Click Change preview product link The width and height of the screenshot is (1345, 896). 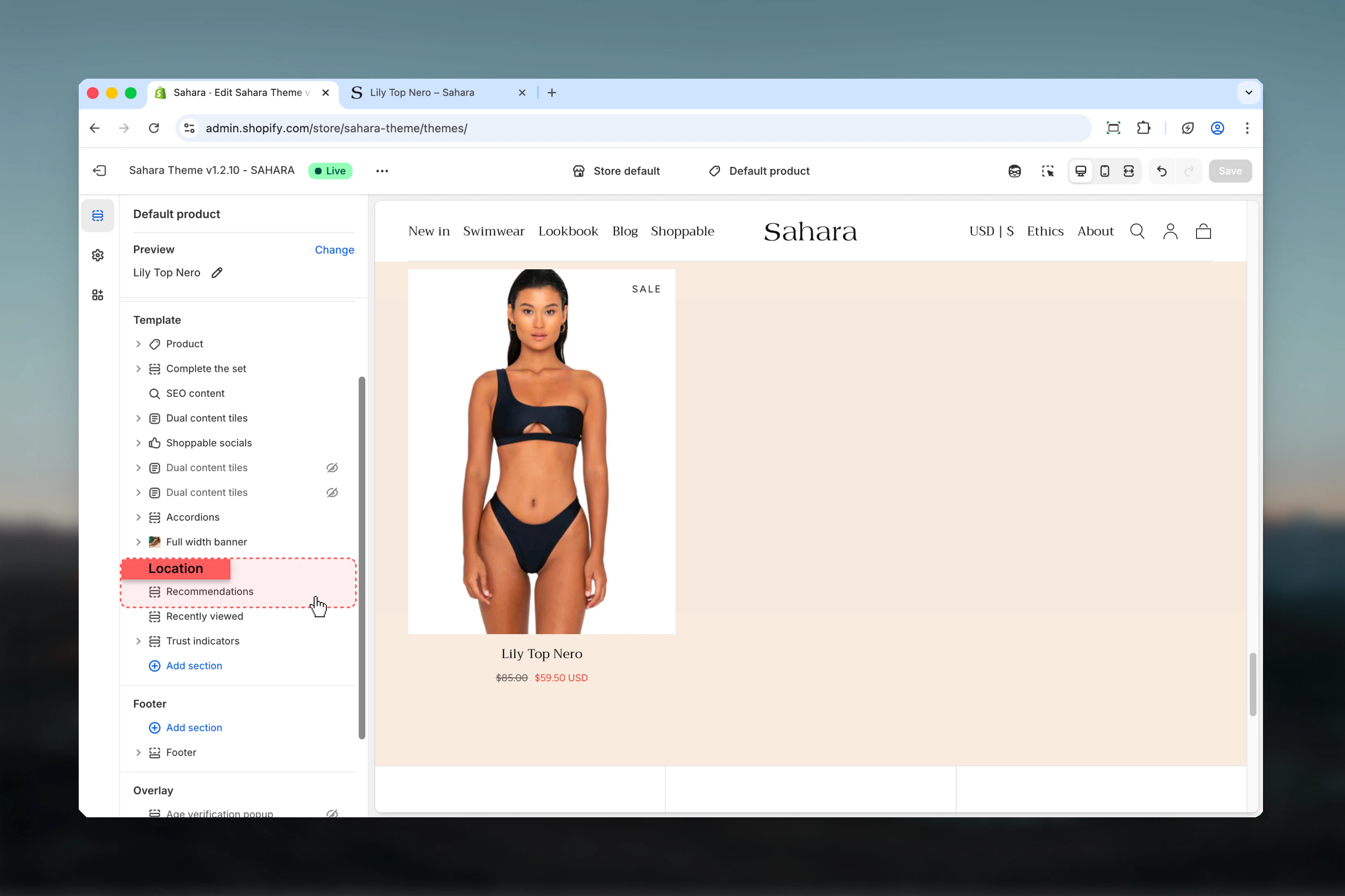tap(334, 250)
